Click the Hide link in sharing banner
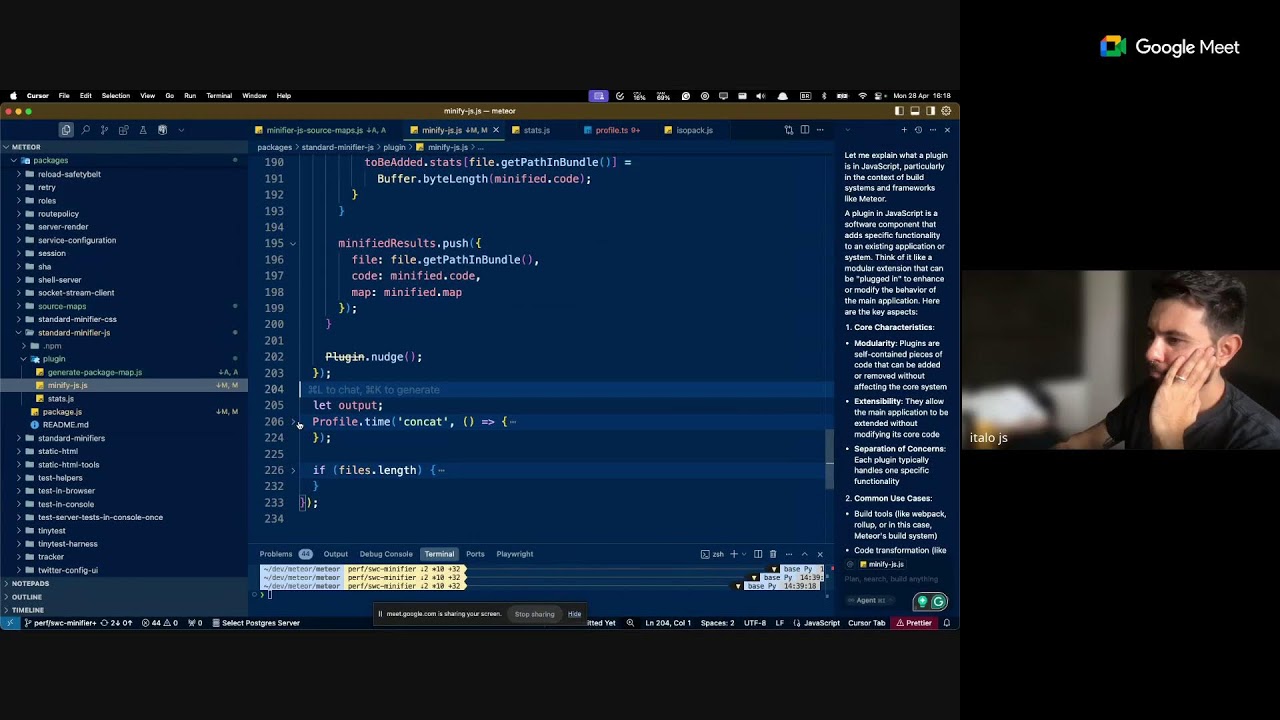Viewport: 1280px width, 720px height. [x=574, y=614]
